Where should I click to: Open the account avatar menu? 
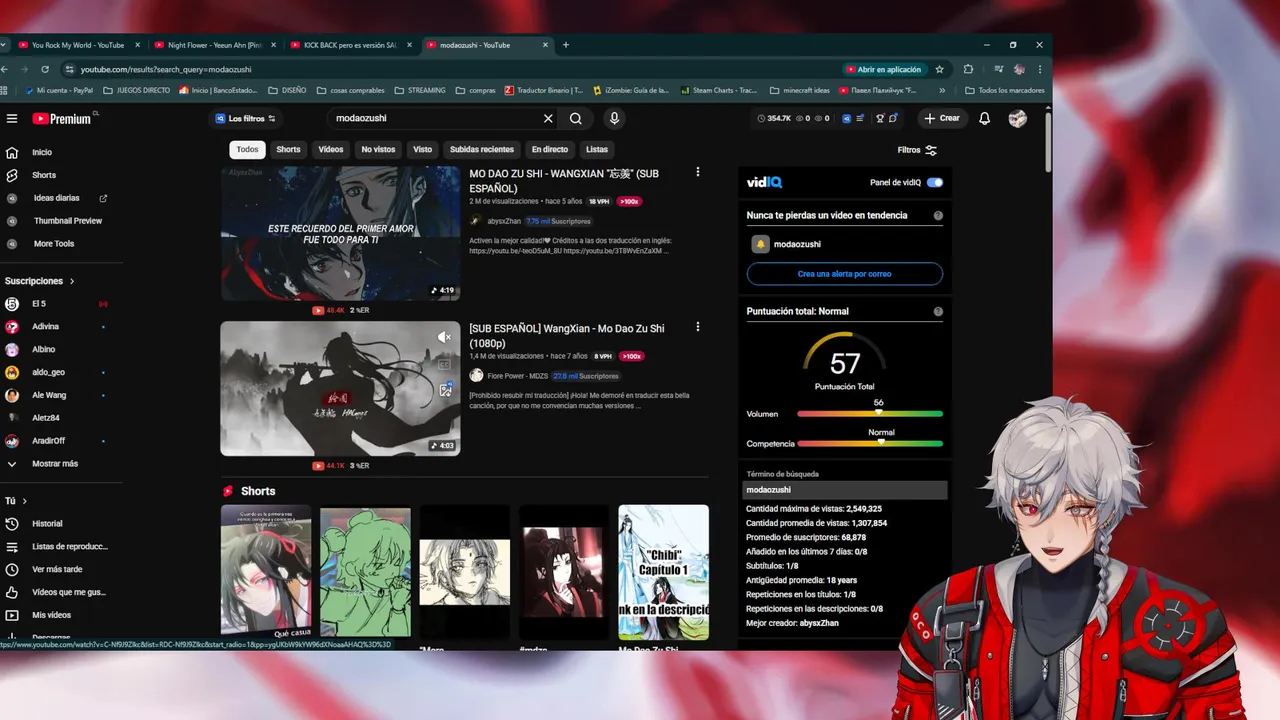(1017, 118)
